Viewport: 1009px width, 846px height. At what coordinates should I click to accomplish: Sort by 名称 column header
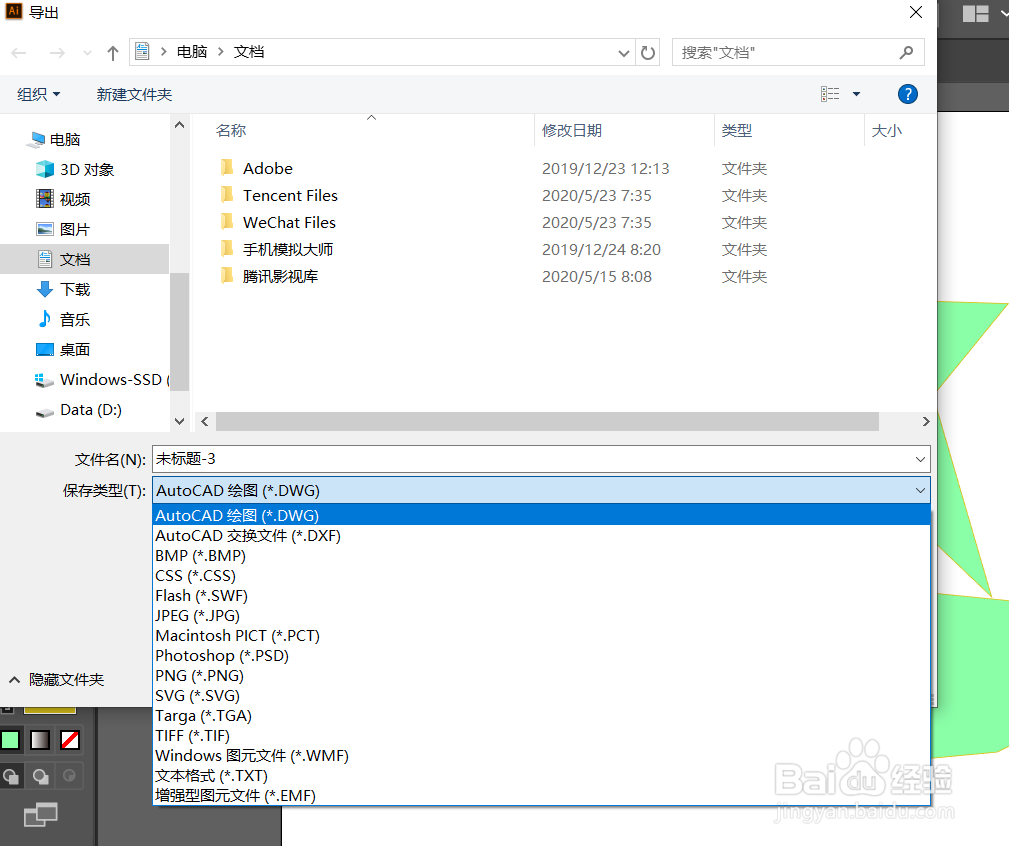coord(231,131)
